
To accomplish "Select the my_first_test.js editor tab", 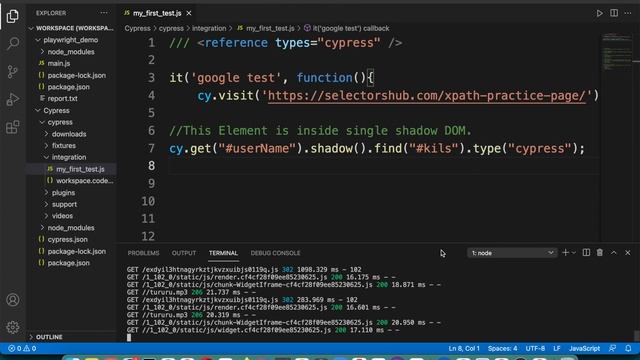I will click(157, 13).
